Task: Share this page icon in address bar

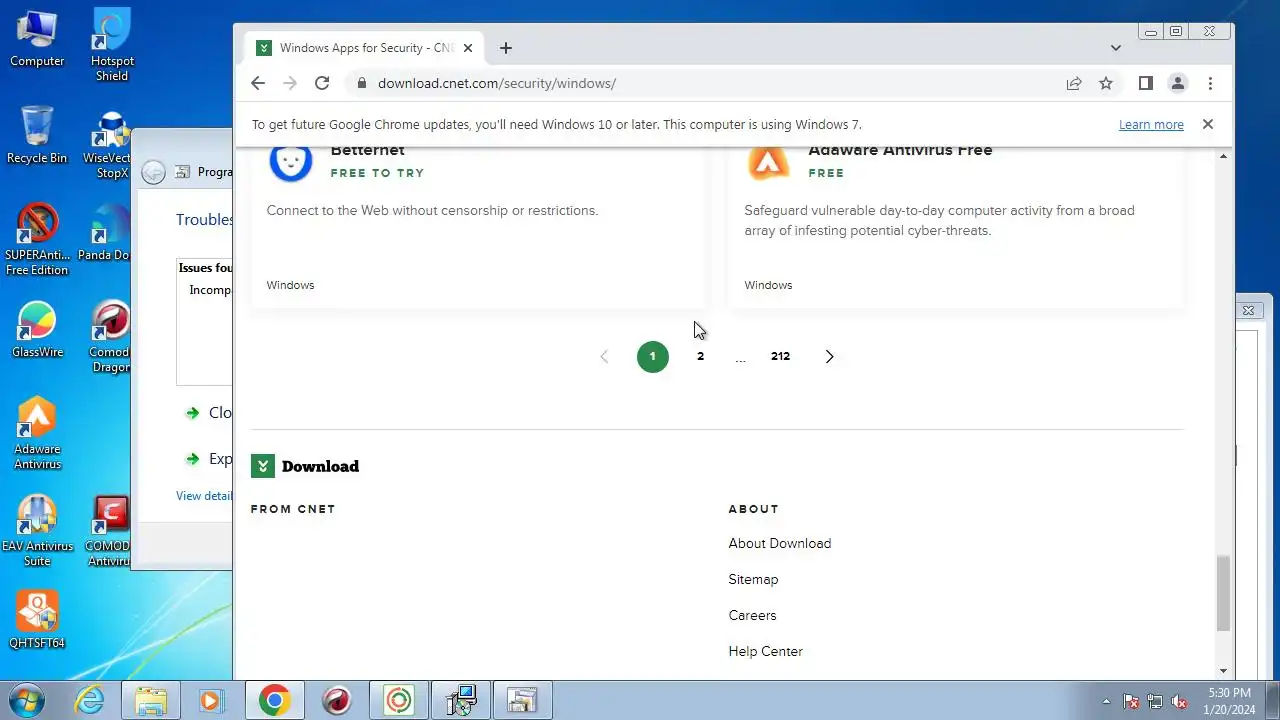Action: point(1074,83)
